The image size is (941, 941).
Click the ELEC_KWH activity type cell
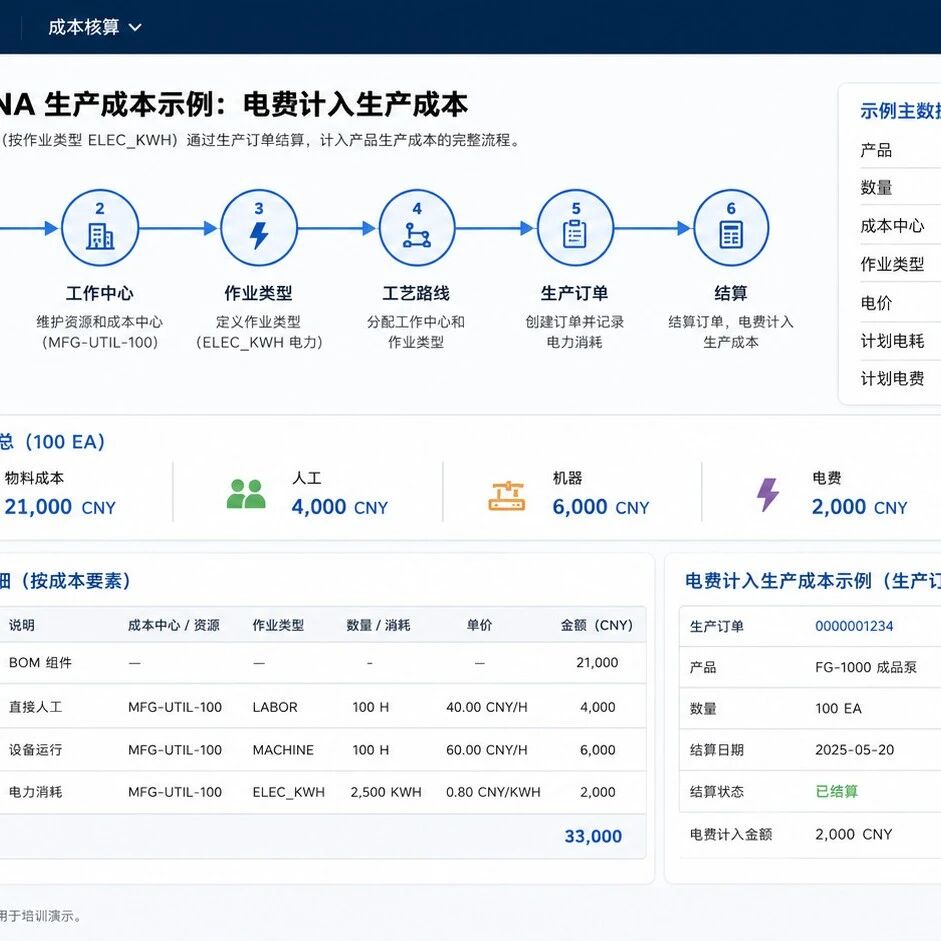(289, 792)
